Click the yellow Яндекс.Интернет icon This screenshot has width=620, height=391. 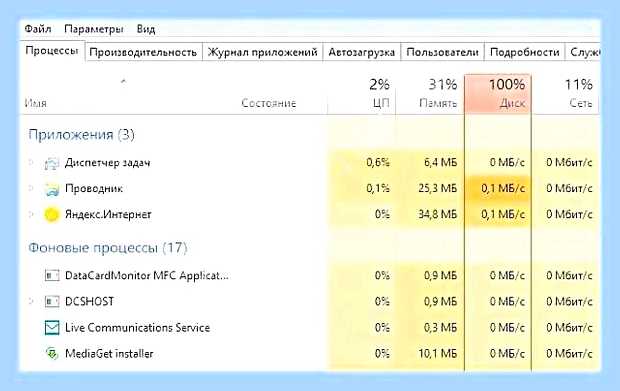coord(51,215)
